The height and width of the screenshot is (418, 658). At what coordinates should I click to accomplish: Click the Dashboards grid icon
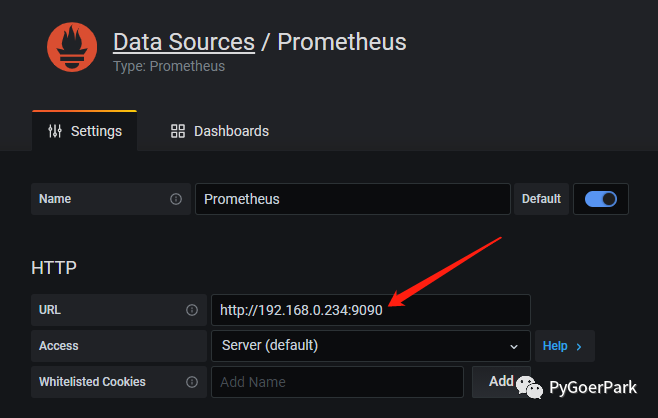[x=178, y=131]
